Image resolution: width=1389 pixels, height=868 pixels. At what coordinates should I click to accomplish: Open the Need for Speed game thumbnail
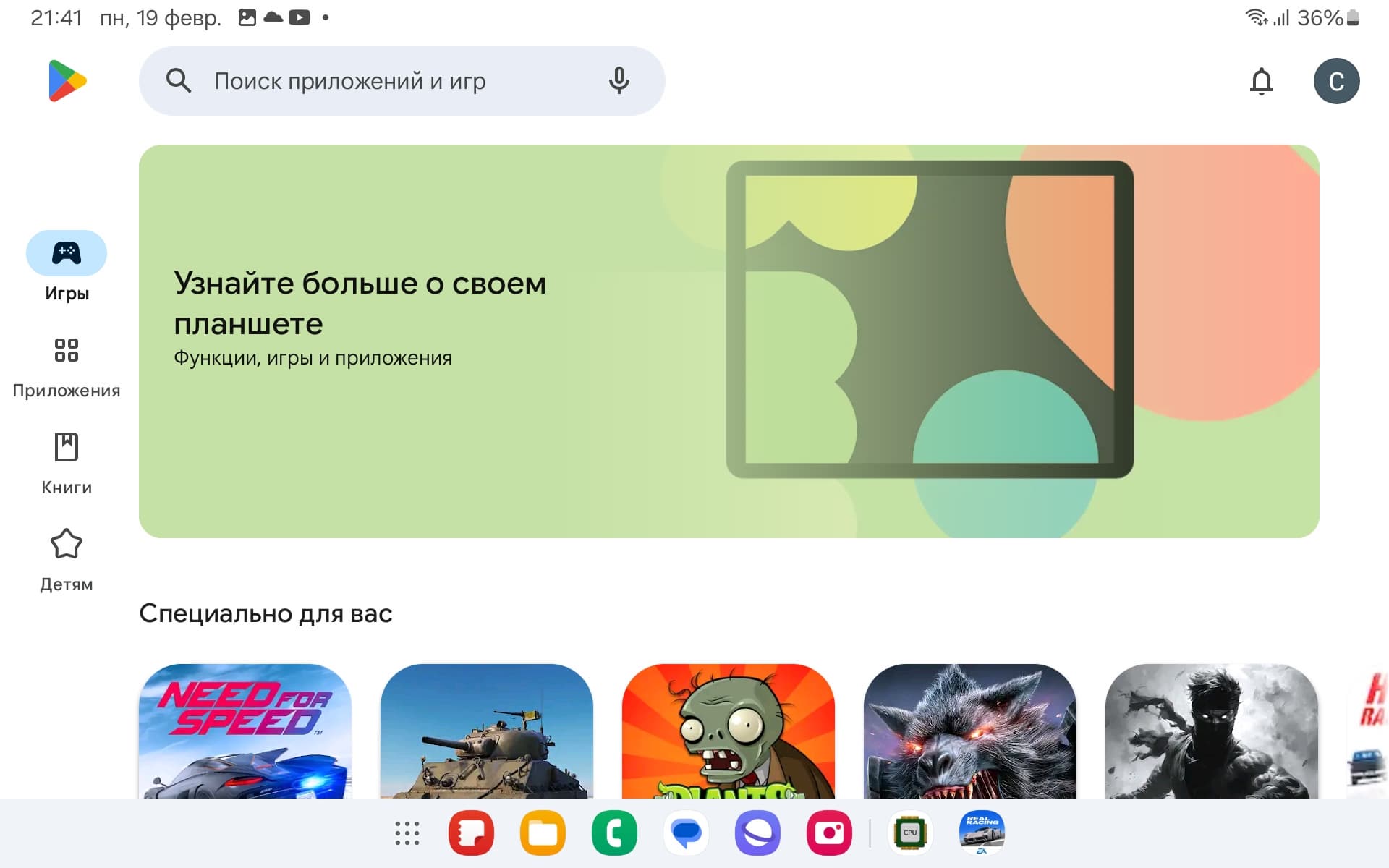tap(245, 731)
